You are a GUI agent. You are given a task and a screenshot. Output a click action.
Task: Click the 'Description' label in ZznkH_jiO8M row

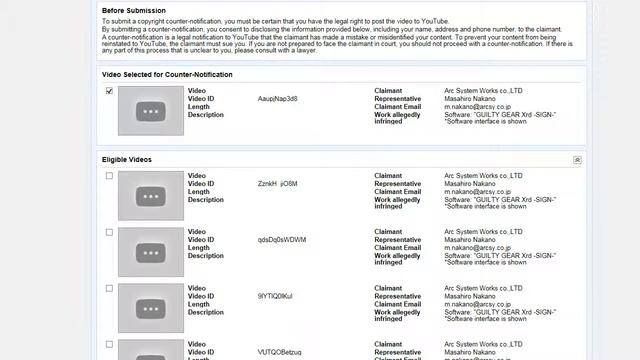click(x=206, y=200)
